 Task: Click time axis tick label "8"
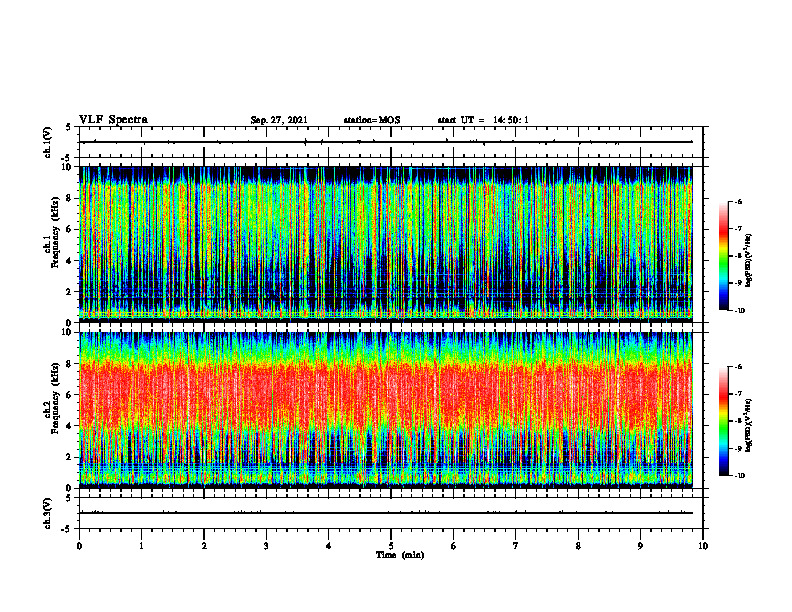(x=578, y=546)
